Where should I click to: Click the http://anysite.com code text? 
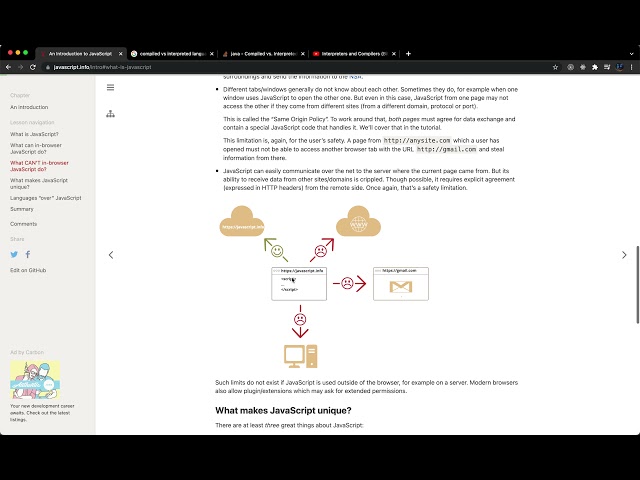pyautogui.click(x=417, y=140)
